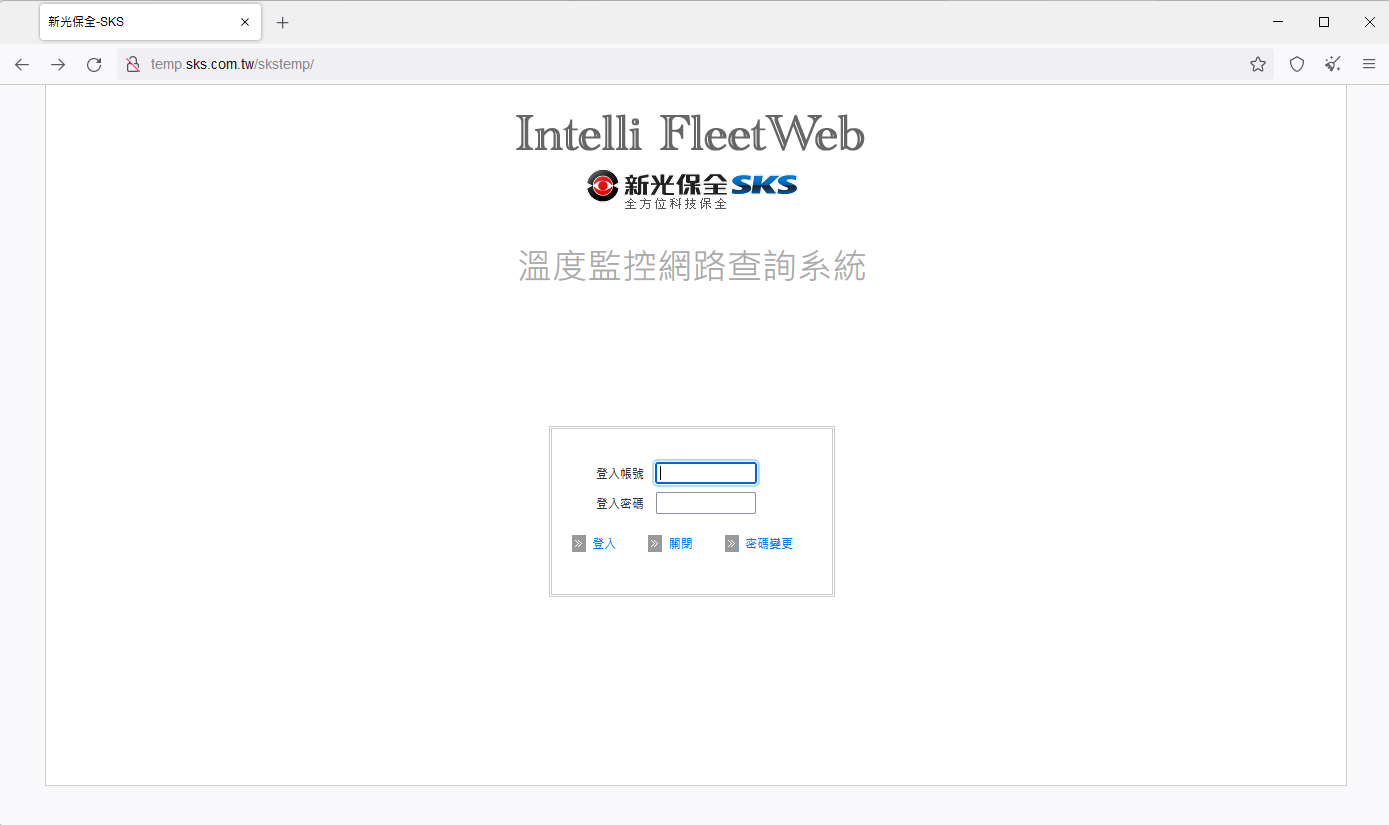Click the 溫度監控網路查詢系統 heading

pyautogui.click(x=692, y=266)
